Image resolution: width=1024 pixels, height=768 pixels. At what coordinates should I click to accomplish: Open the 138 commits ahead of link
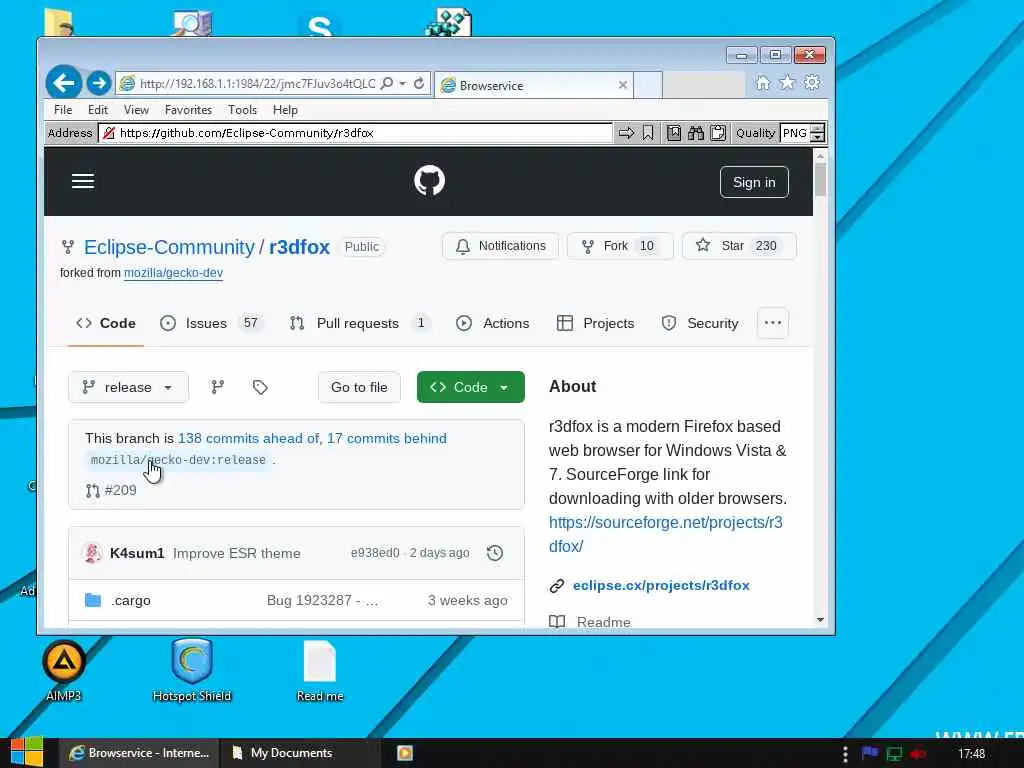click(249, 438)
